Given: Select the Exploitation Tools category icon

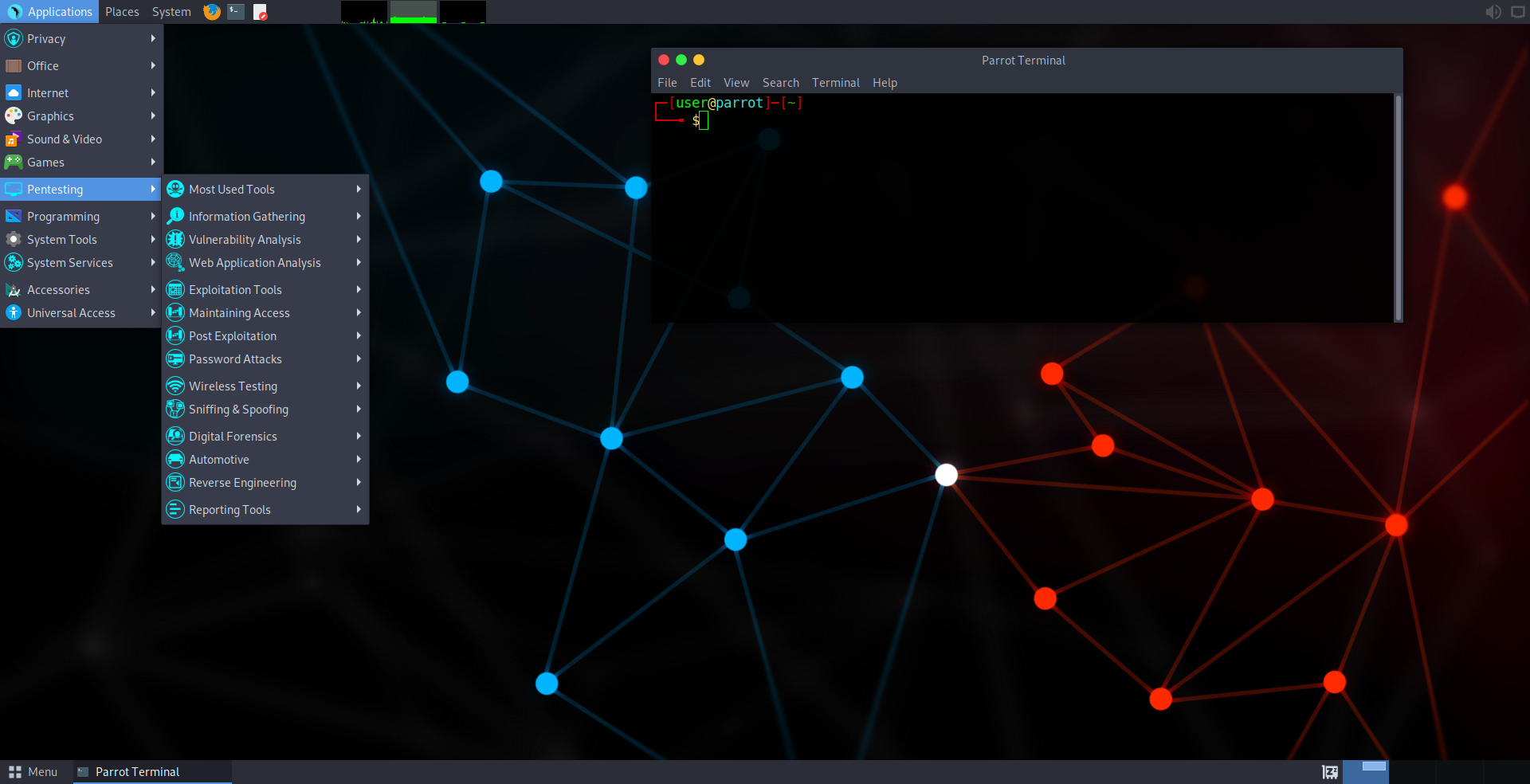Looking at the screenshot, I should tap(175, 289).
